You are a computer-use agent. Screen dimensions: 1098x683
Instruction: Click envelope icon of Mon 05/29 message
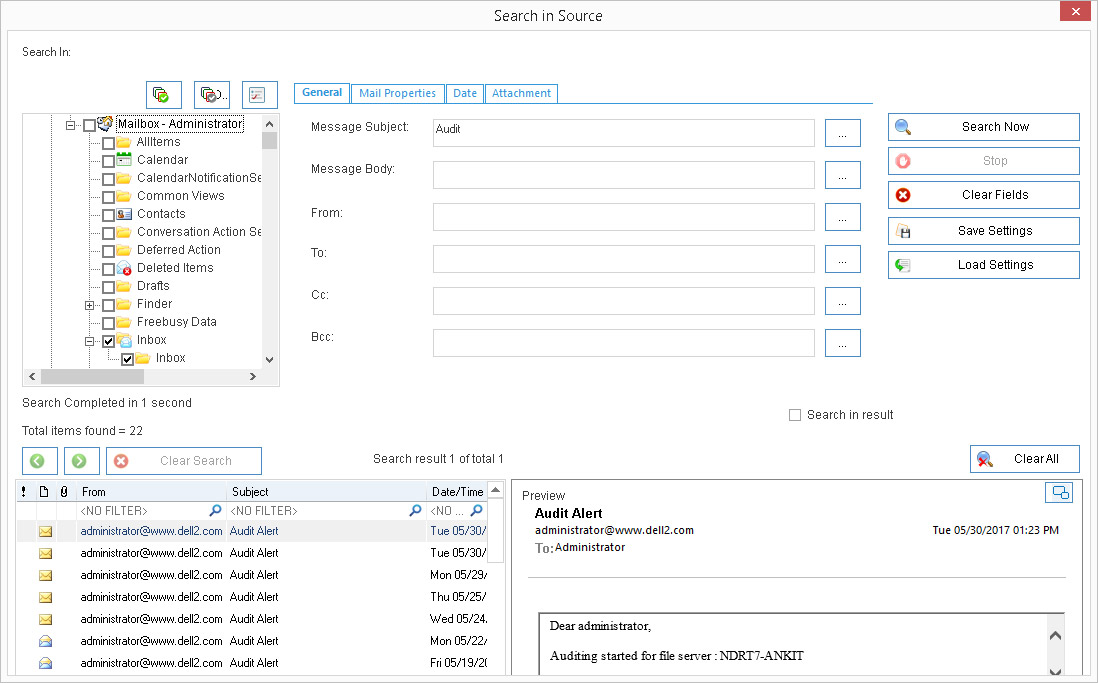click(46, 575)
